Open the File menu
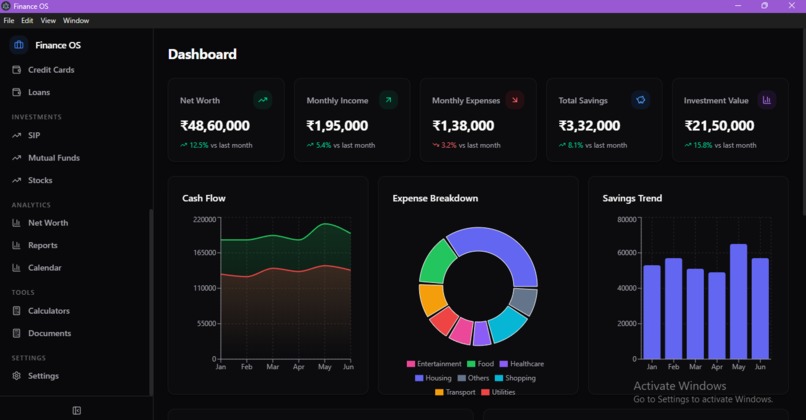 9,21
